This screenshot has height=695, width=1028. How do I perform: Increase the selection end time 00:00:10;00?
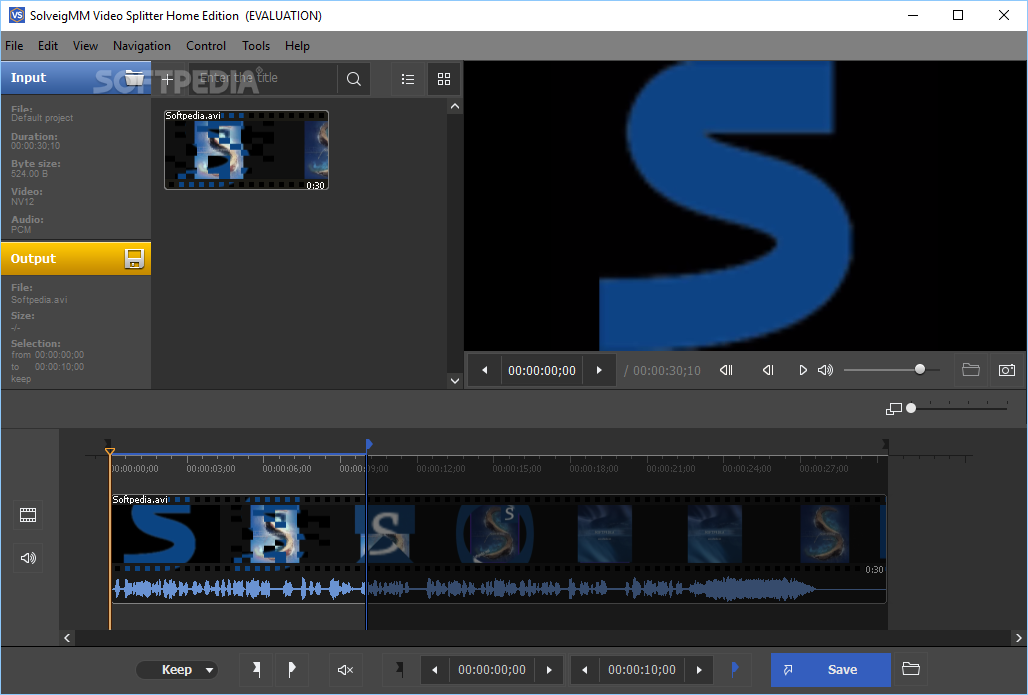tap(699, 670)
